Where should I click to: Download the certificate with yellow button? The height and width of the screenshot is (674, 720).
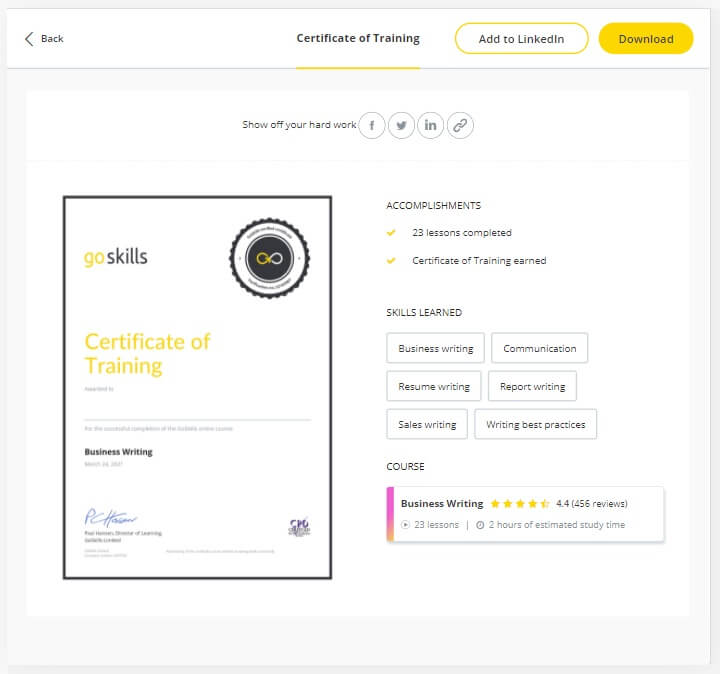pos(645,39)
